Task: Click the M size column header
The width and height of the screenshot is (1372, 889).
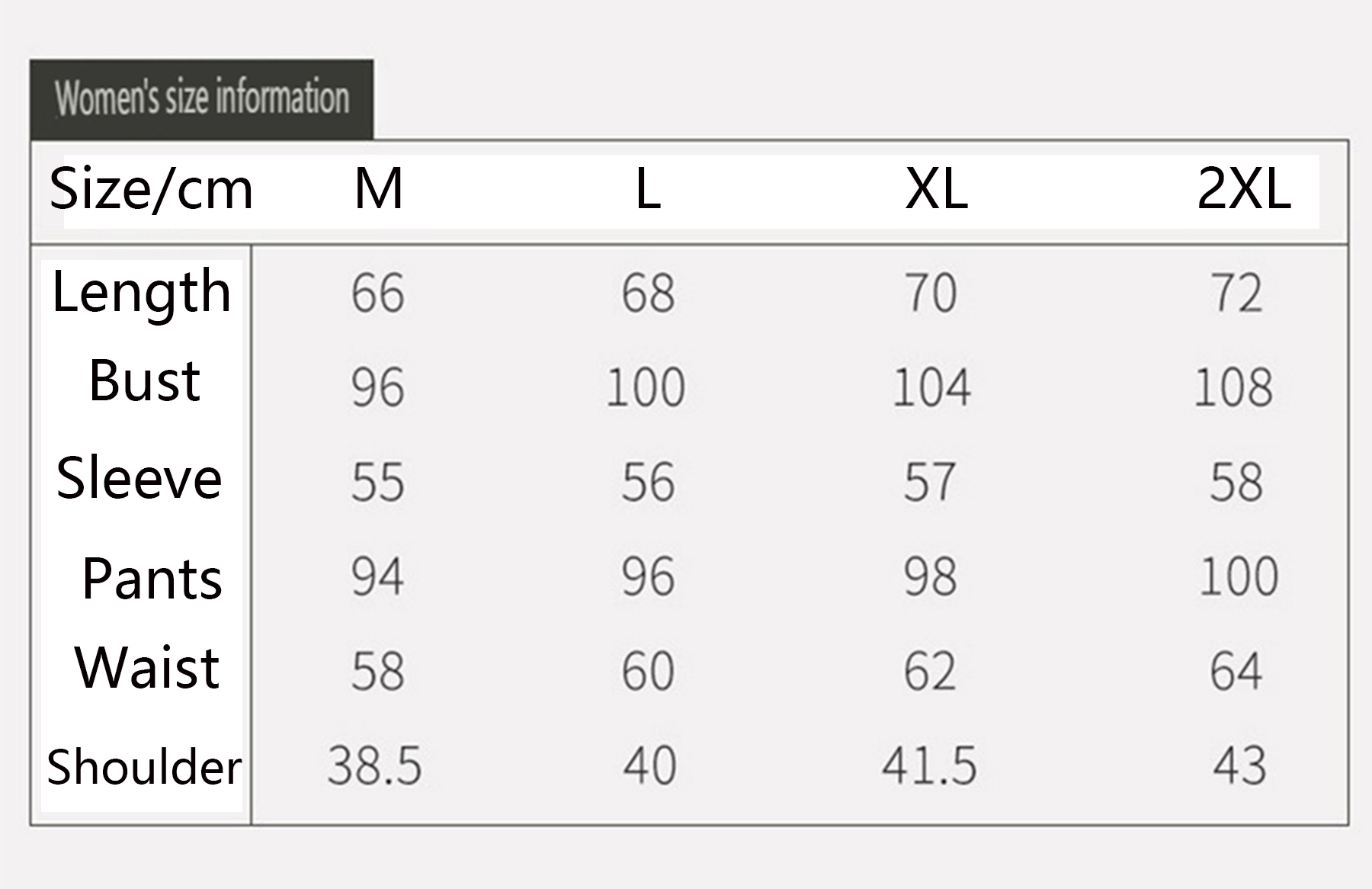Action: 379,189
